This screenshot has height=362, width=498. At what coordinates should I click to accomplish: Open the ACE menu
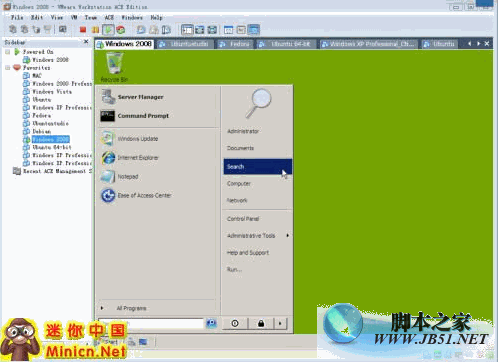coord(109,17)
